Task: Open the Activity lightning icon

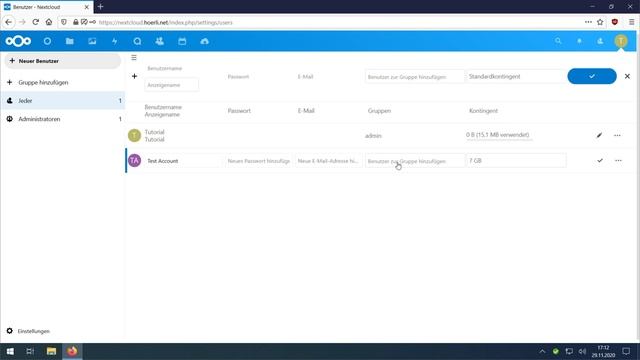Action: (x=115, y=41)
